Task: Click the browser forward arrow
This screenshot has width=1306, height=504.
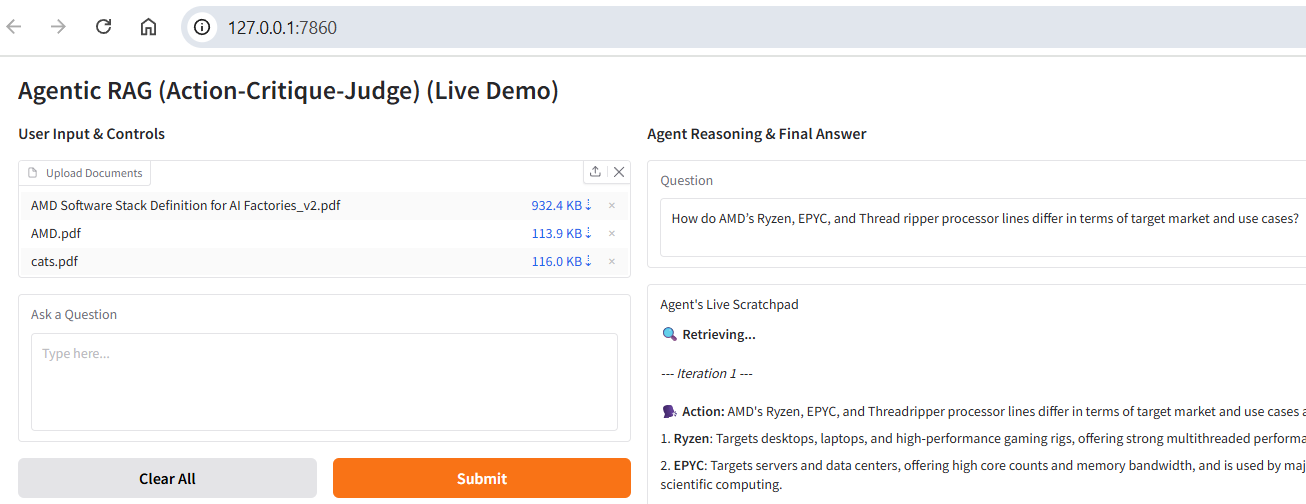Action: click(x=58, y=27)
